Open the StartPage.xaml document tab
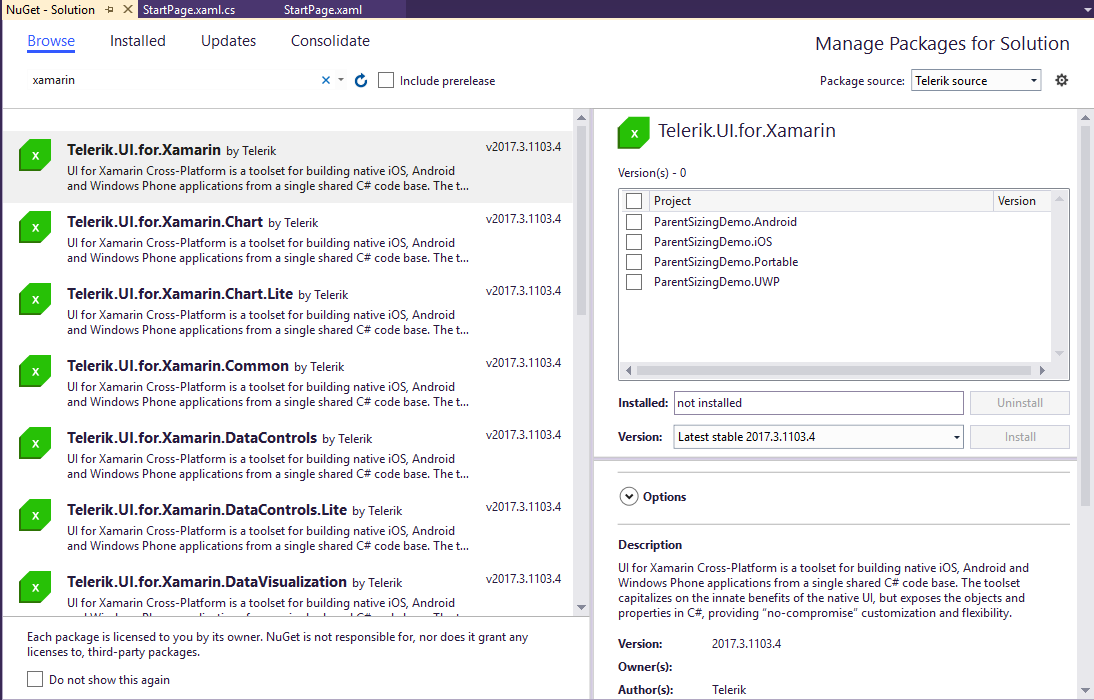1094x700 pixels. tap(322, 10)
